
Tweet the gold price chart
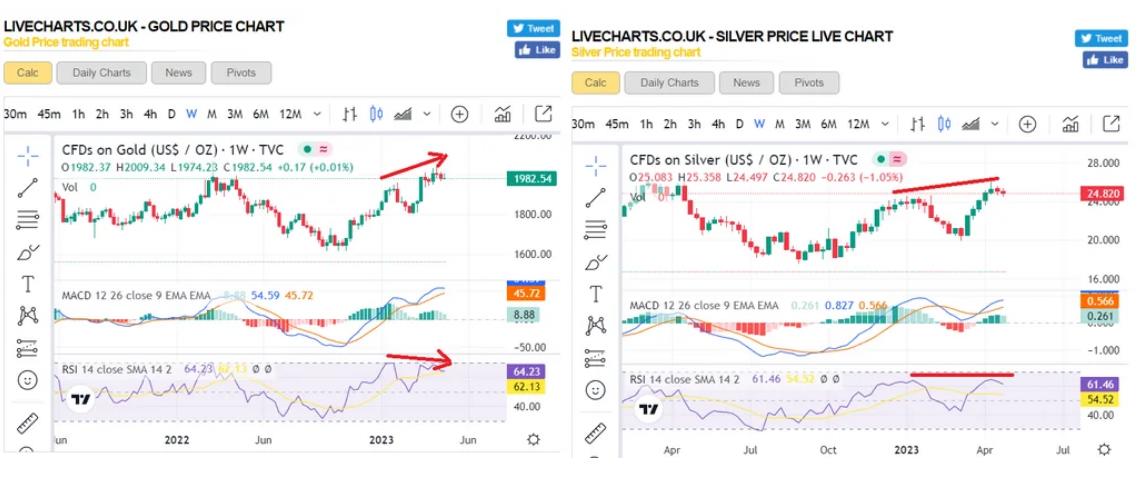pyautogui.click(x=534, y=28)
